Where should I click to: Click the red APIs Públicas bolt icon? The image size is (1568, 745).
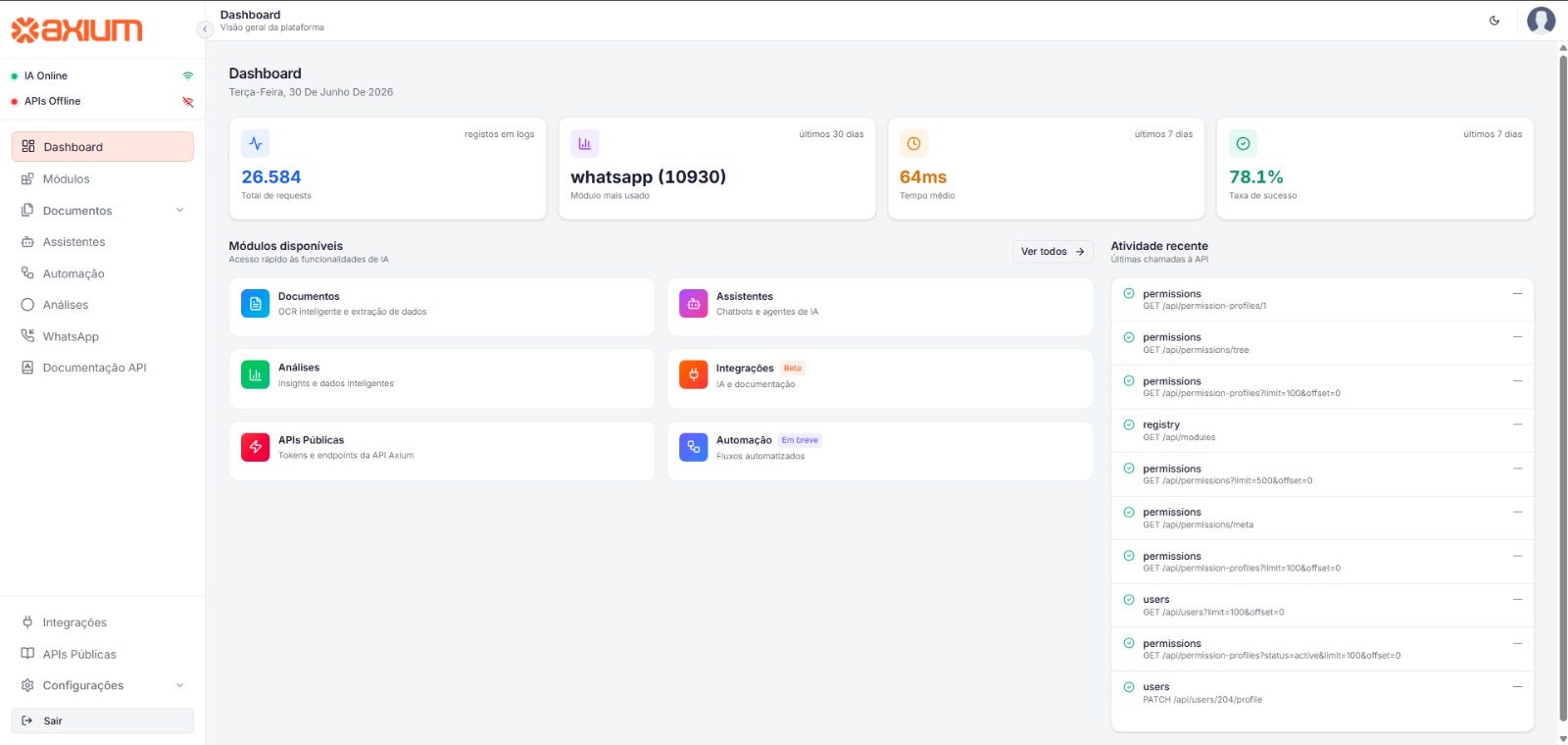256,447
